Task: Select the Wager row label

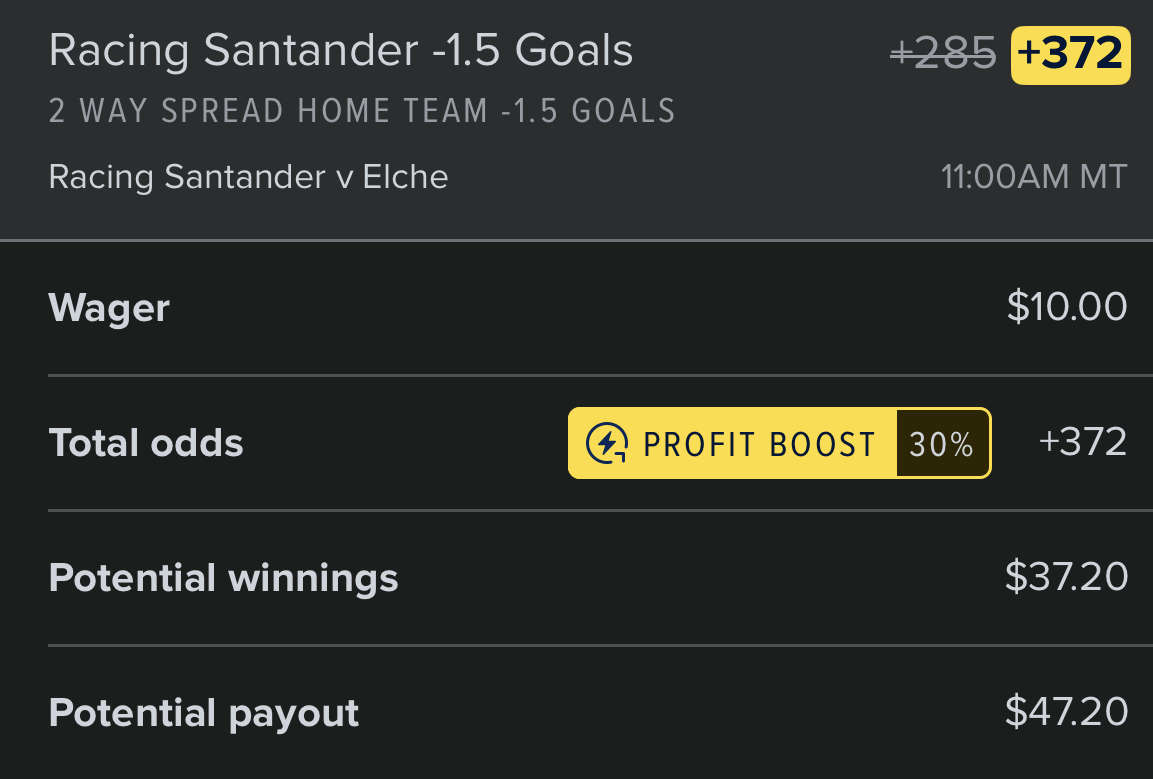Action: click(x=109, y=308)
